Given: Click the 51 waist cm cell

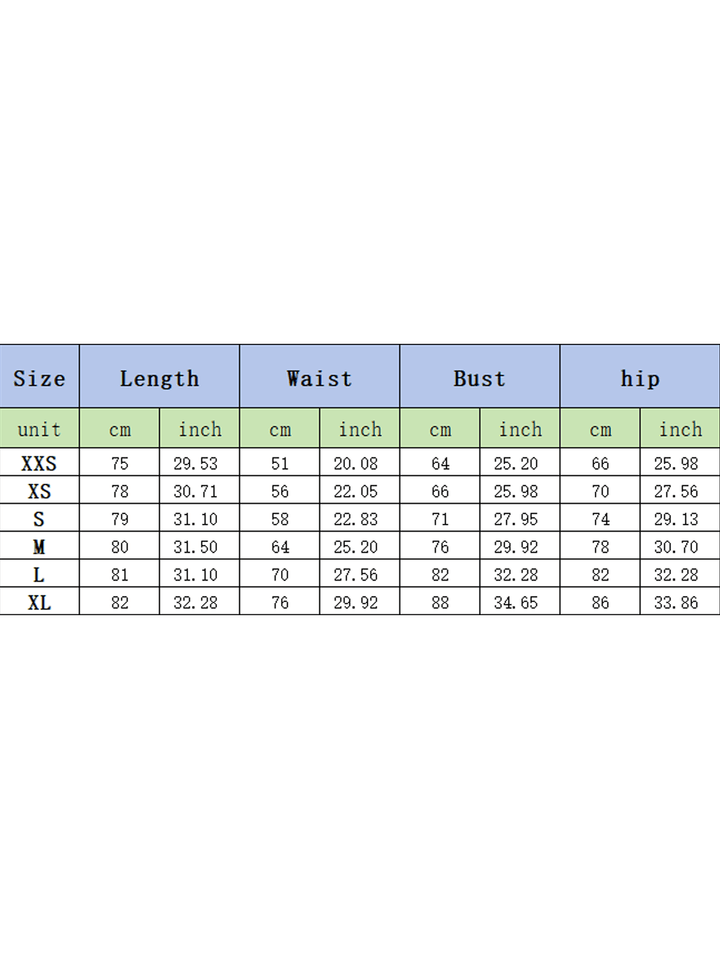Looking at the screenshot, I should pos(280,462).
